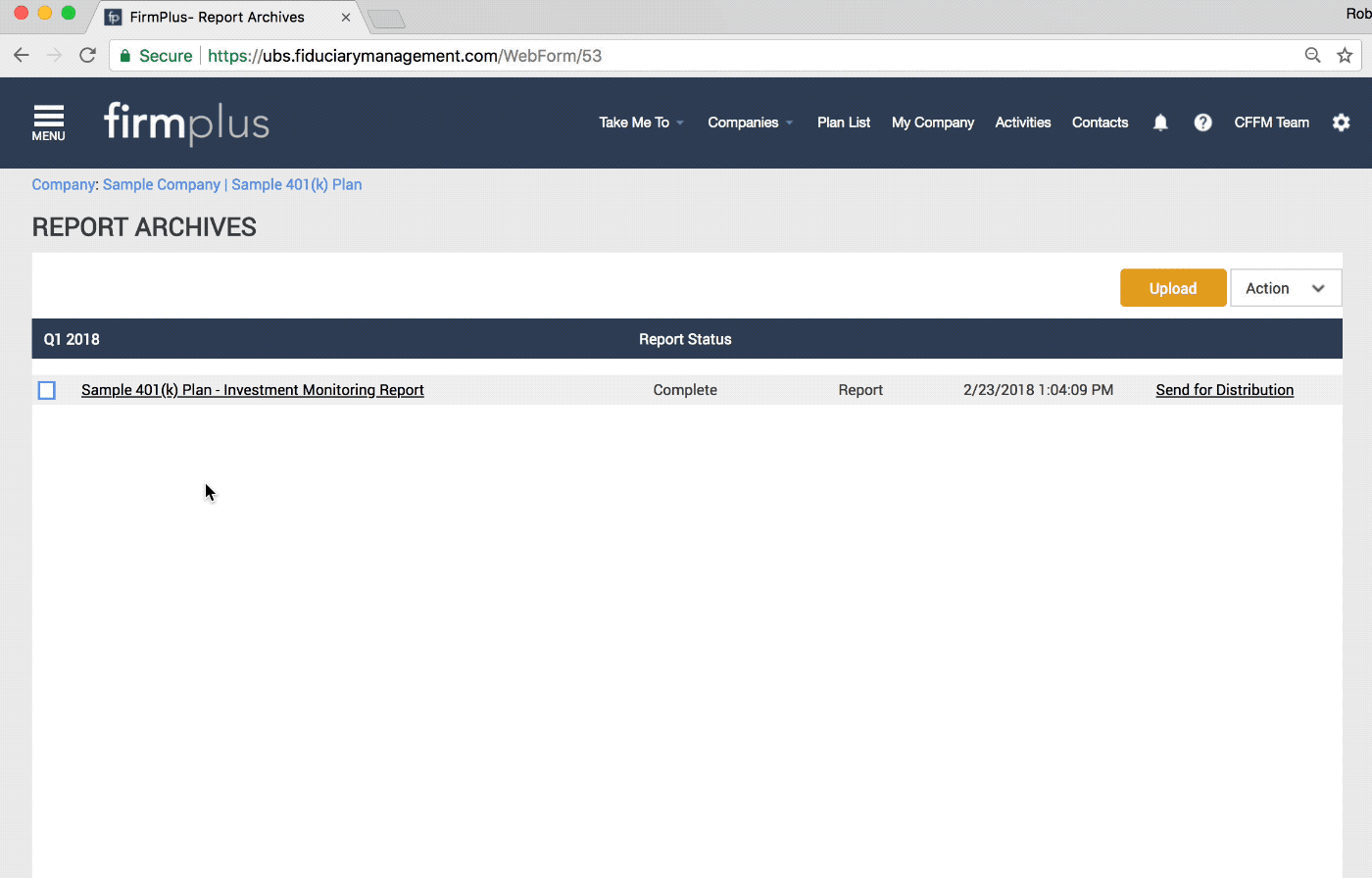Go forward with browser forward arrow
This screenshot has height=878, width=1372.
[x=55, y=55]
